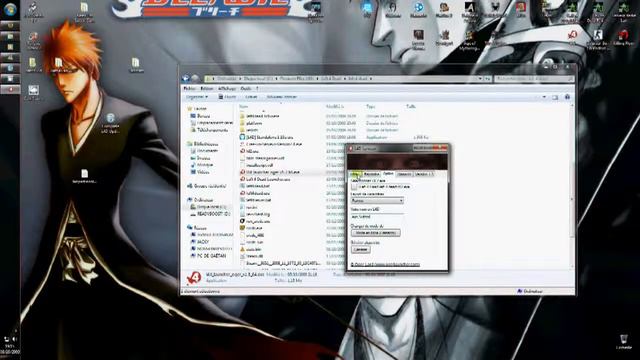Screen dimensions: 640x360
Task: Open the Organiser dropdown in Explorer toolbar
Action: 197,97
